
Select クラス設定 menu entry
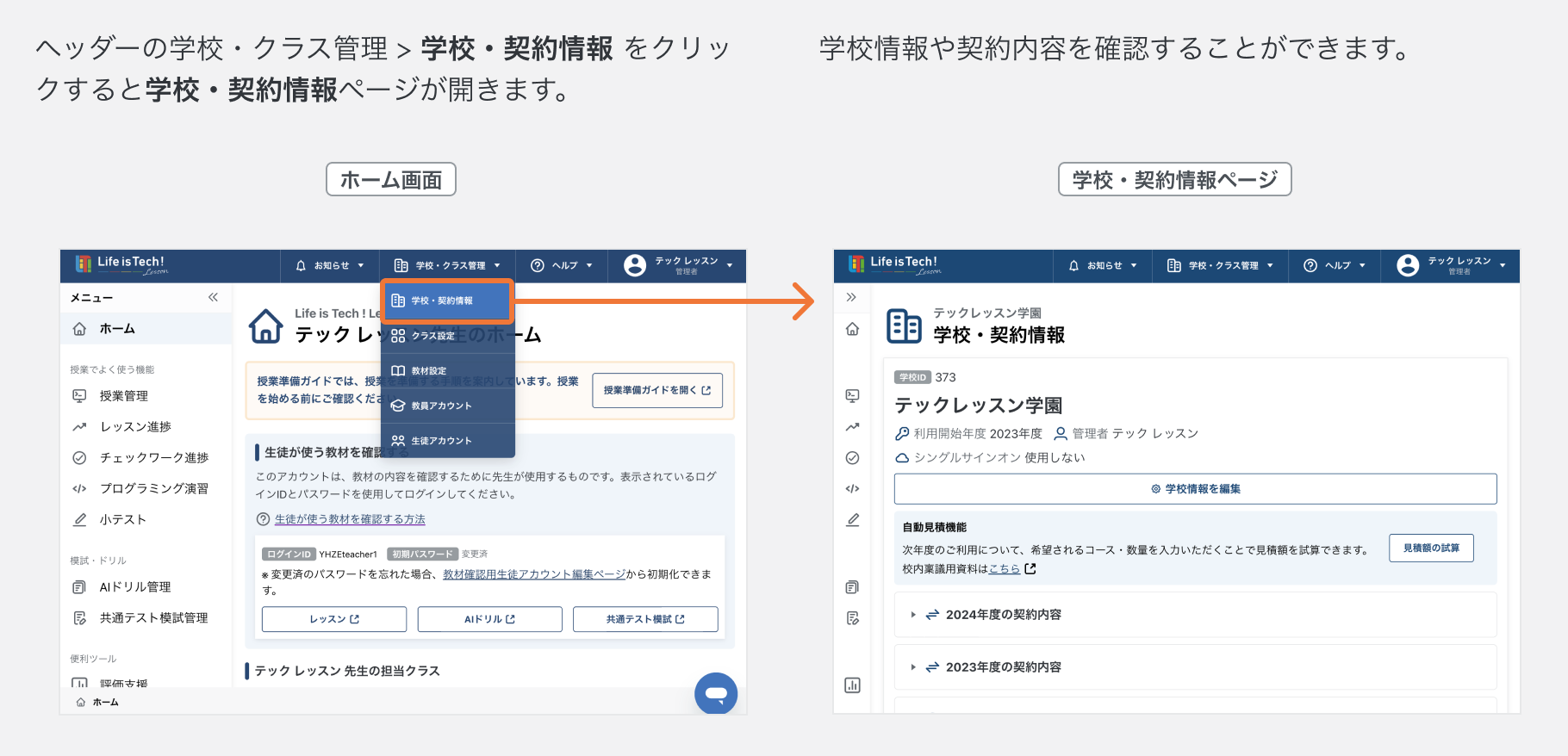point(447,336)
